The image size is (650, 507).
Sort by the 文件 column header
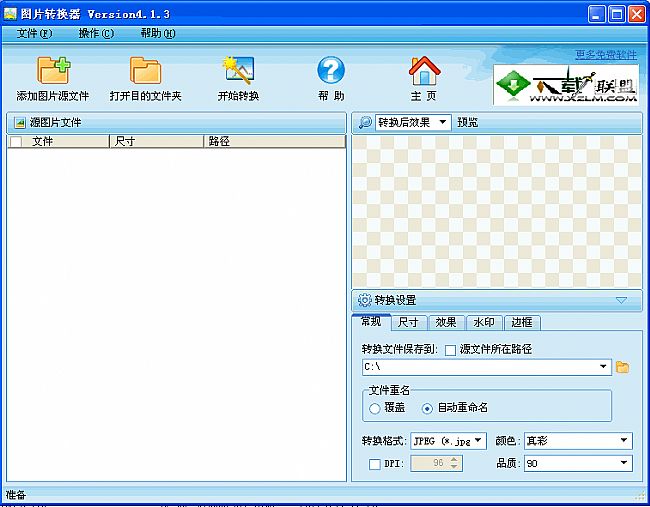click(58, 141)
